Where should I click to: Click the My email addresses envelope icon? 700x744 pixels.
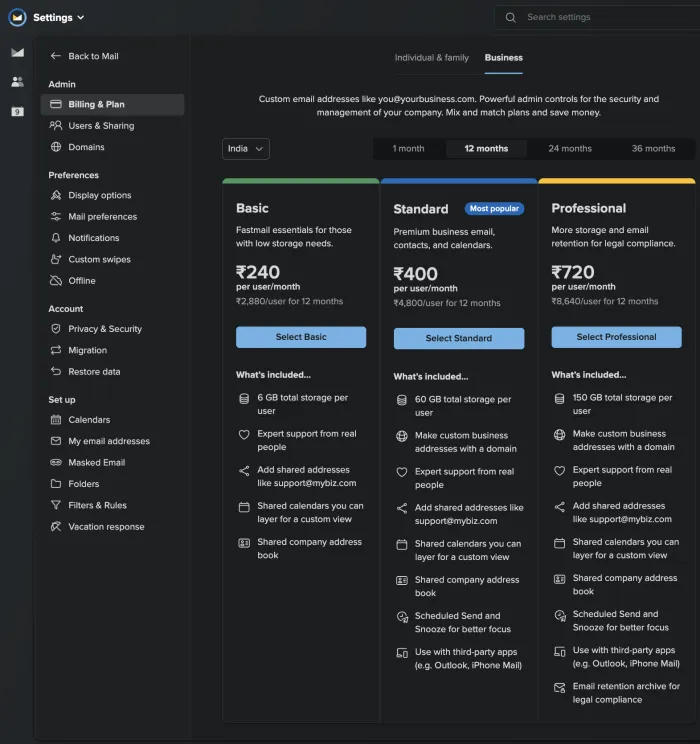(x=56, y=441)
